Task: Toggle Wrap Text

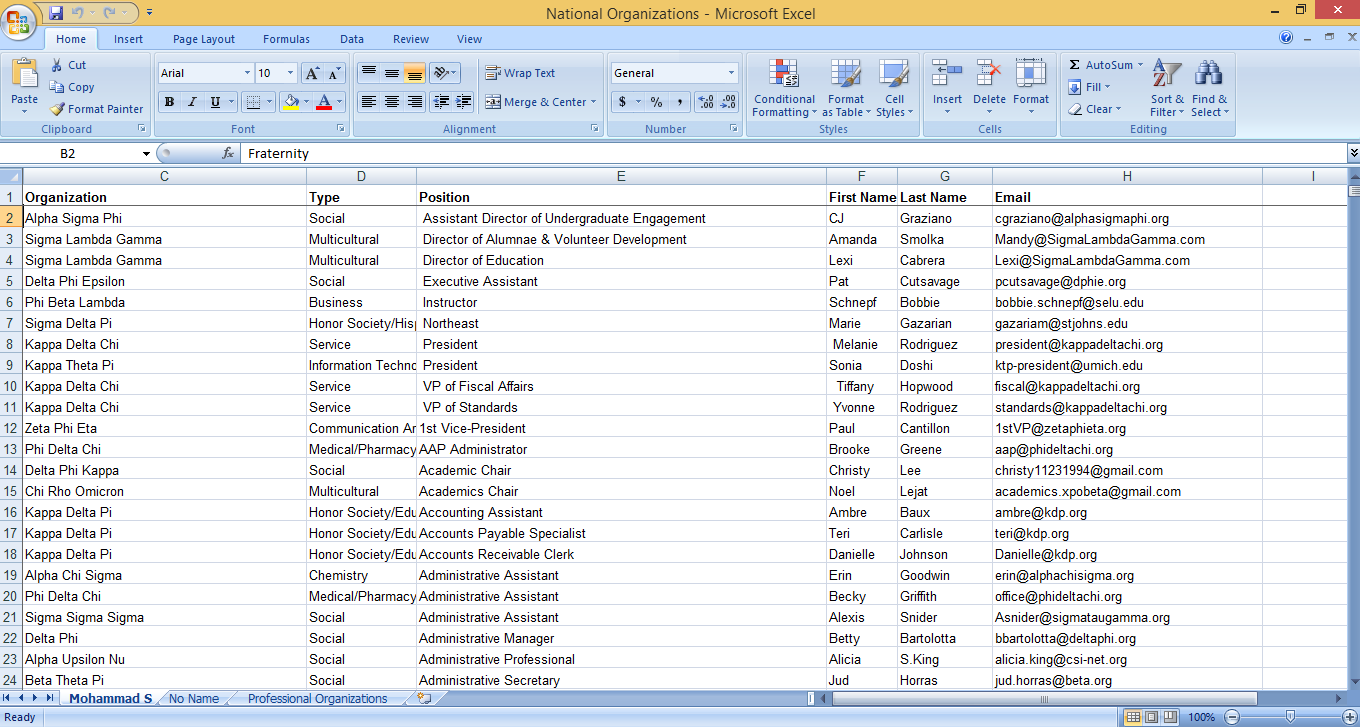Action: (520, 73)
